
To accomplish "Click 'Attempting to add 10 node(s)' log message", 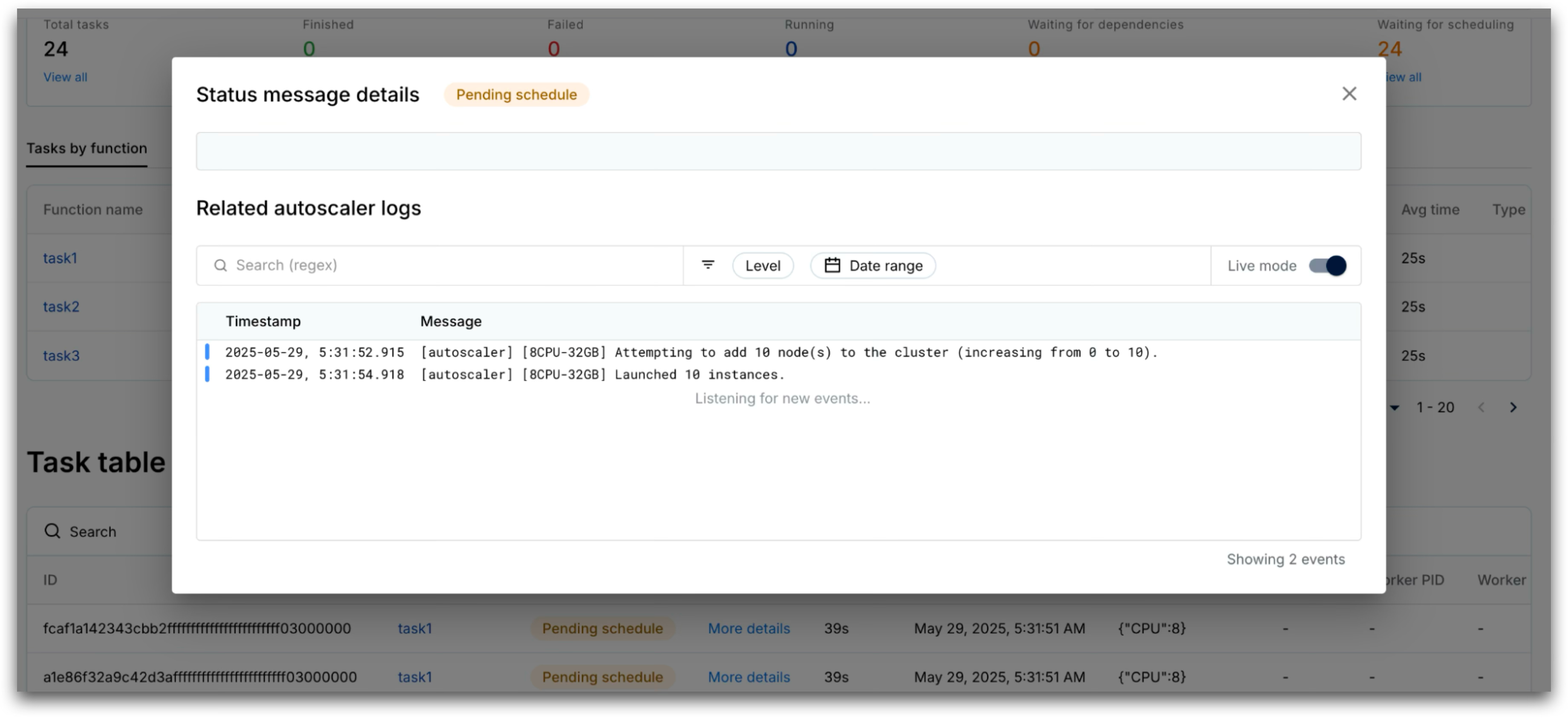I will click(789, 352).
